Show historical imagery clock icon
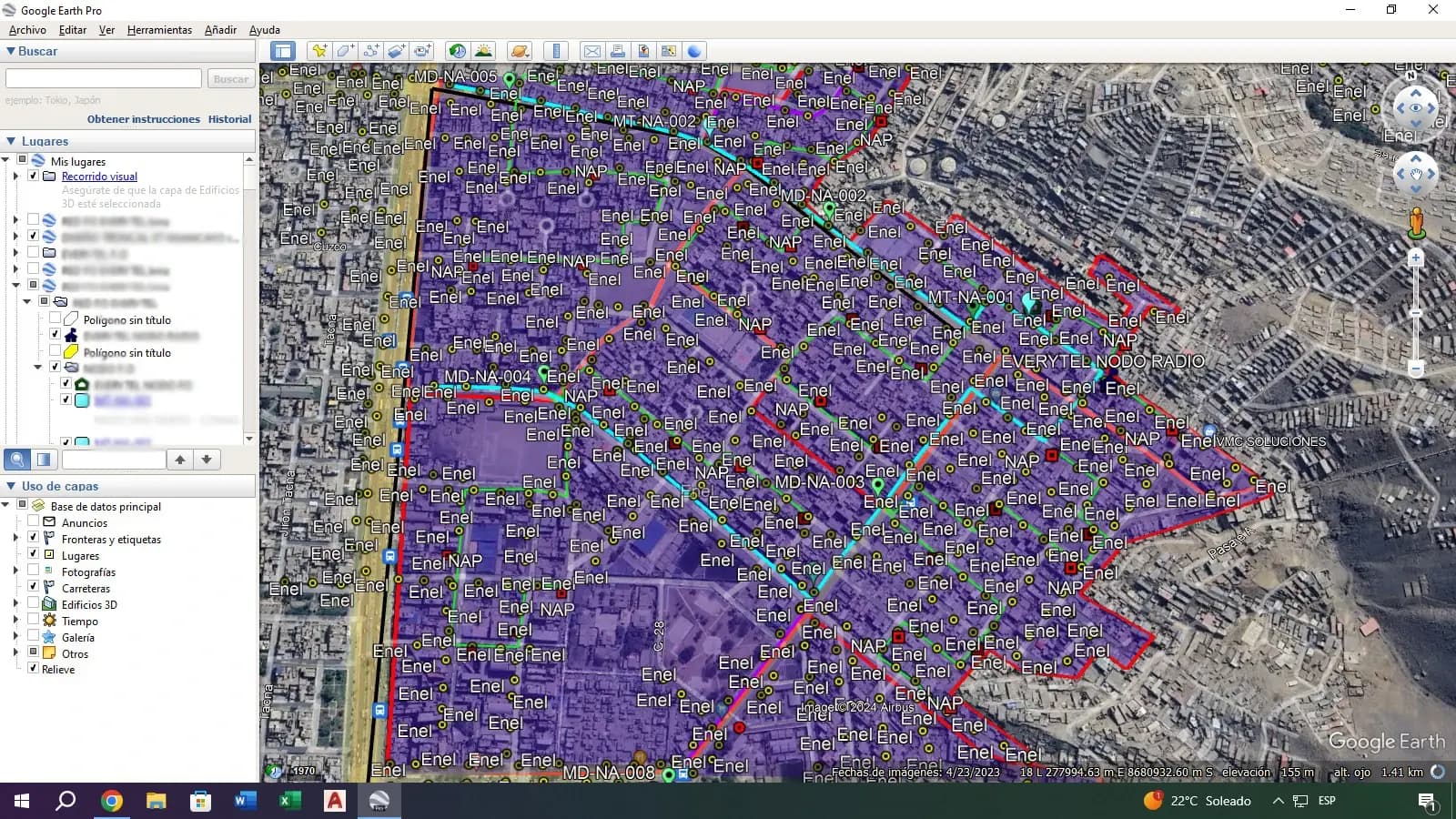This screenshot has height=819, width=1456. tap(458, 51)
